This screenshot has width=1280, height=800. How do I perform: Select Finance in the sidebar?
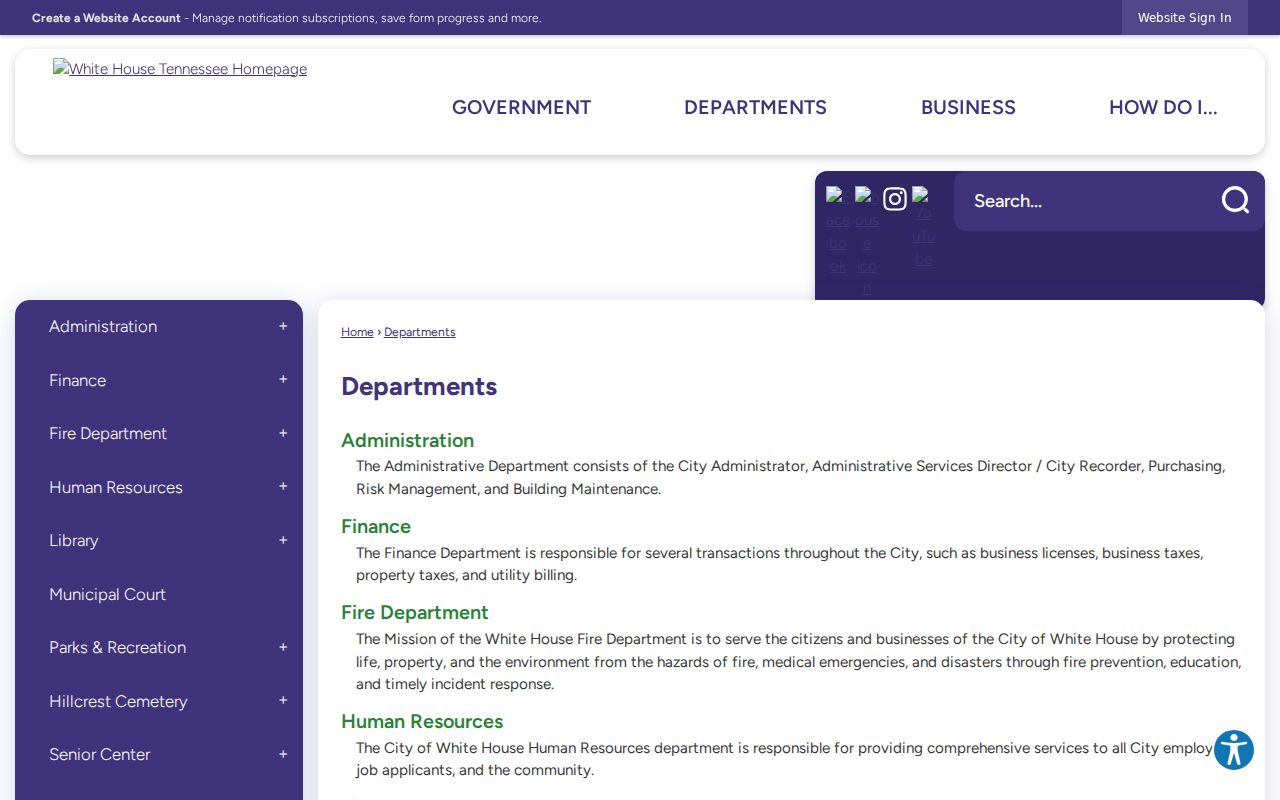[77, 380]
